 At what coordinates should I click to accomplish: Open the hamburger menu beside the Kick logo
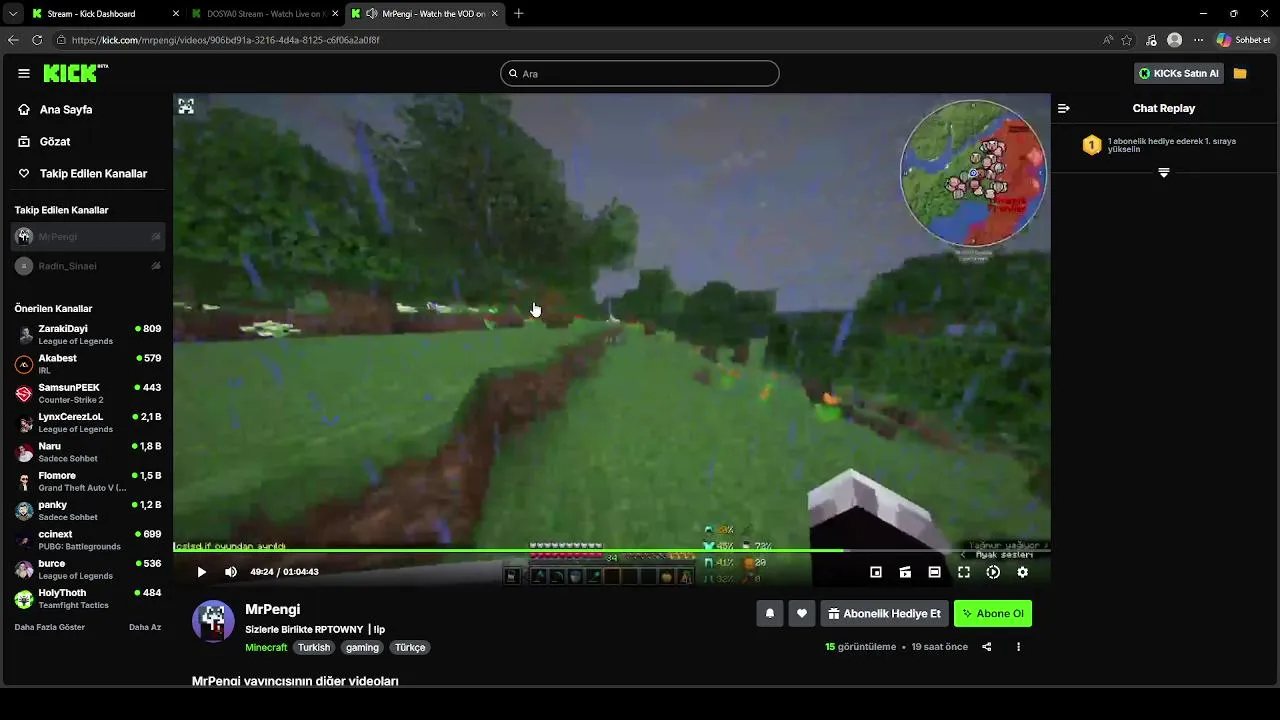pyautogui.click(x=24, y=73)
